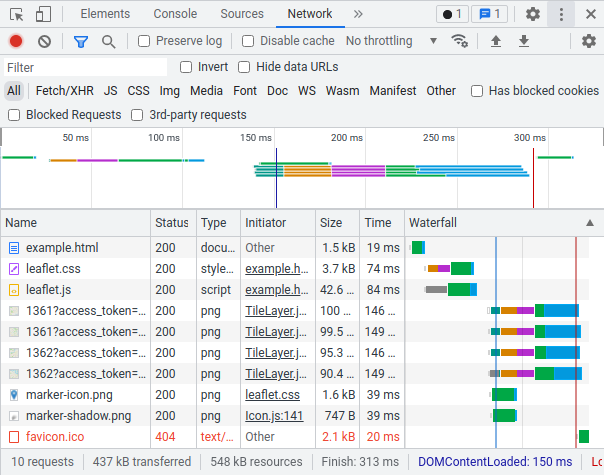Check Hide data URLs
The height and width of the screenshot is (475, 604).
[244, 67]
